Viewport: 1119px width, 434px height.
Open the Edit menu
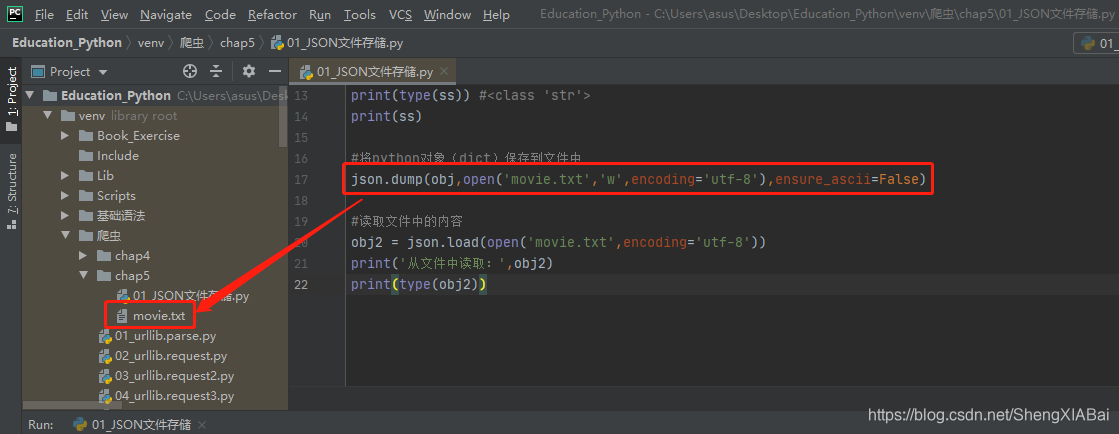click(x=77, y=14)
